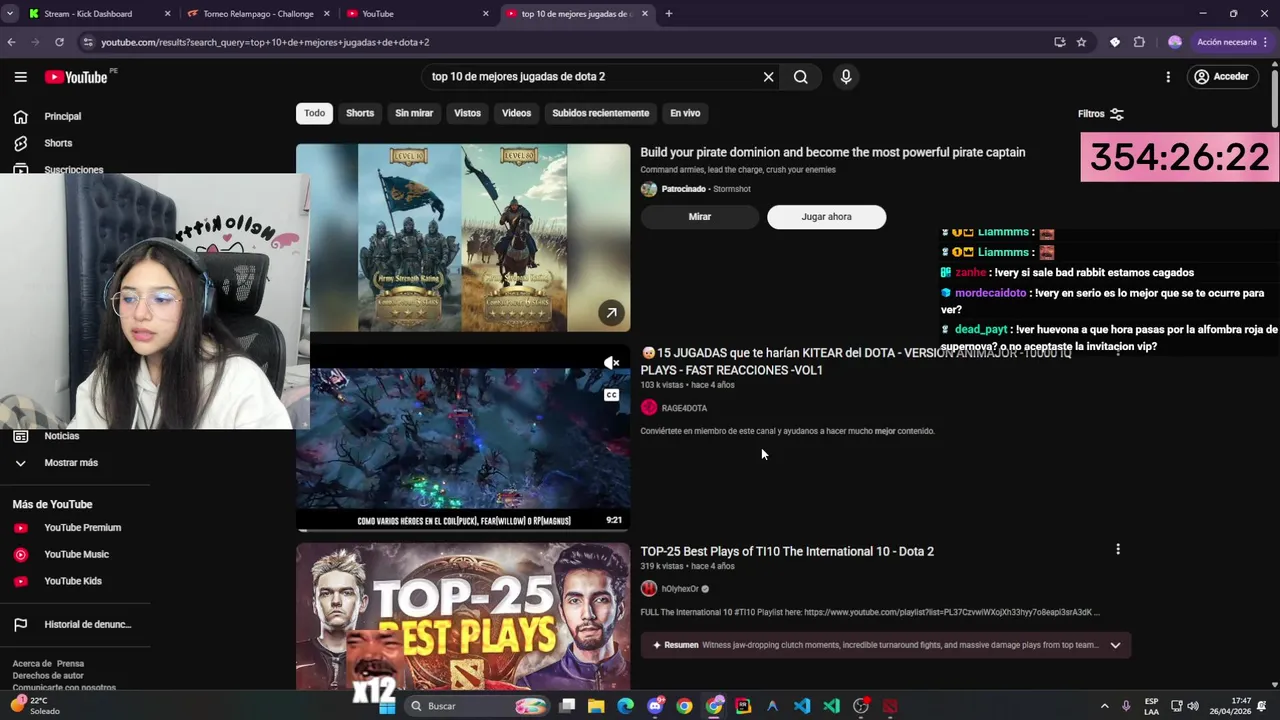Open TOP-25 Best Plays video title
This screenshot has height=720, width=1280.
click(x=787, y=551)
